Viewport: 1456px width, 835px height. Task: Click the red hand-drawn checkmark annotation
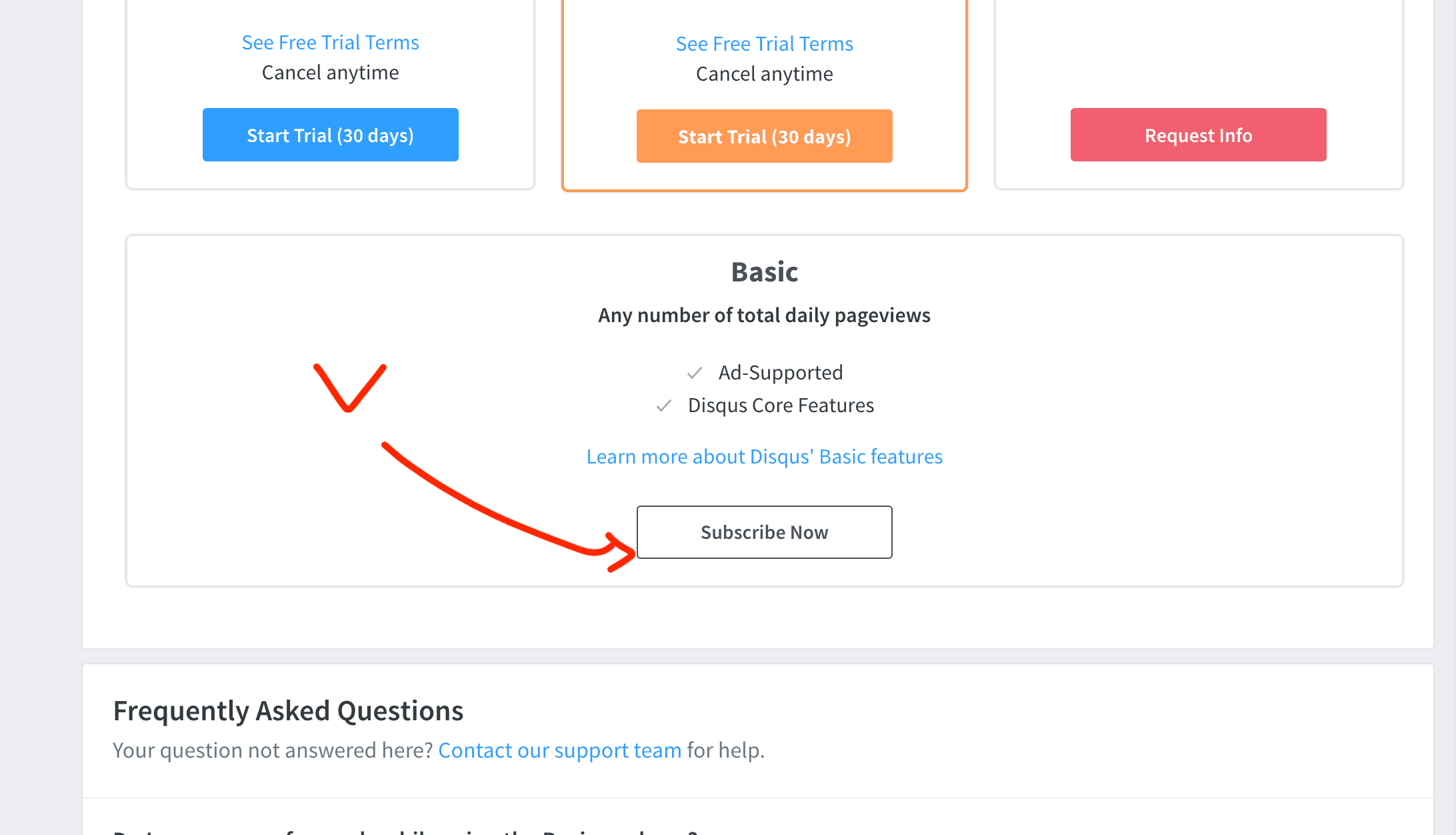[x=349, y=387]
